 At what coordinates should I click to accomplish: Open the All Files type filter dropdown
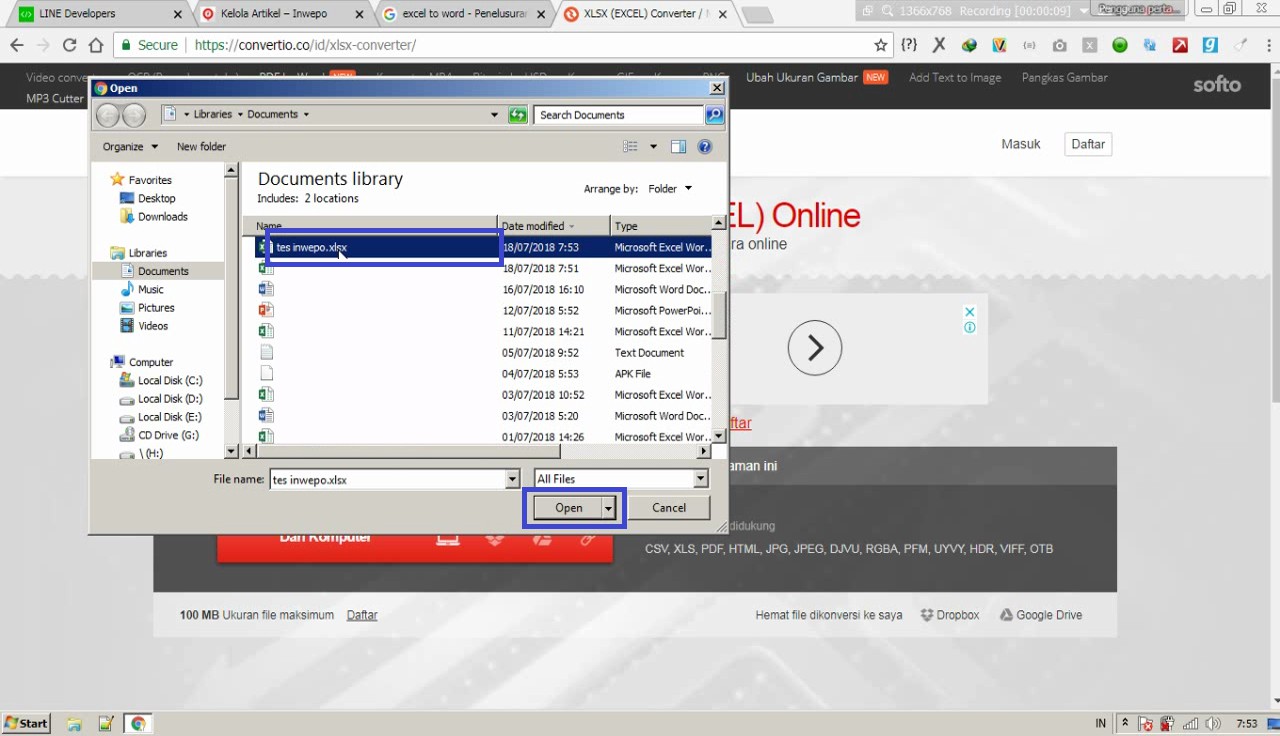tap(701, 479)
